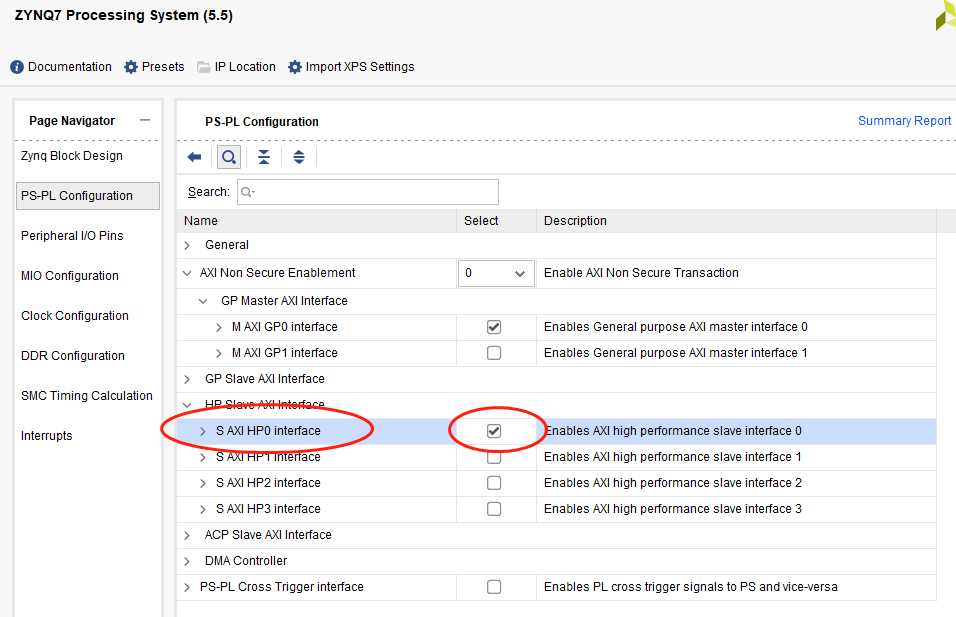Screen dimensions: 956x617
Task: Collapse GP Master AXI Interface group
Action: pos(203,301)
